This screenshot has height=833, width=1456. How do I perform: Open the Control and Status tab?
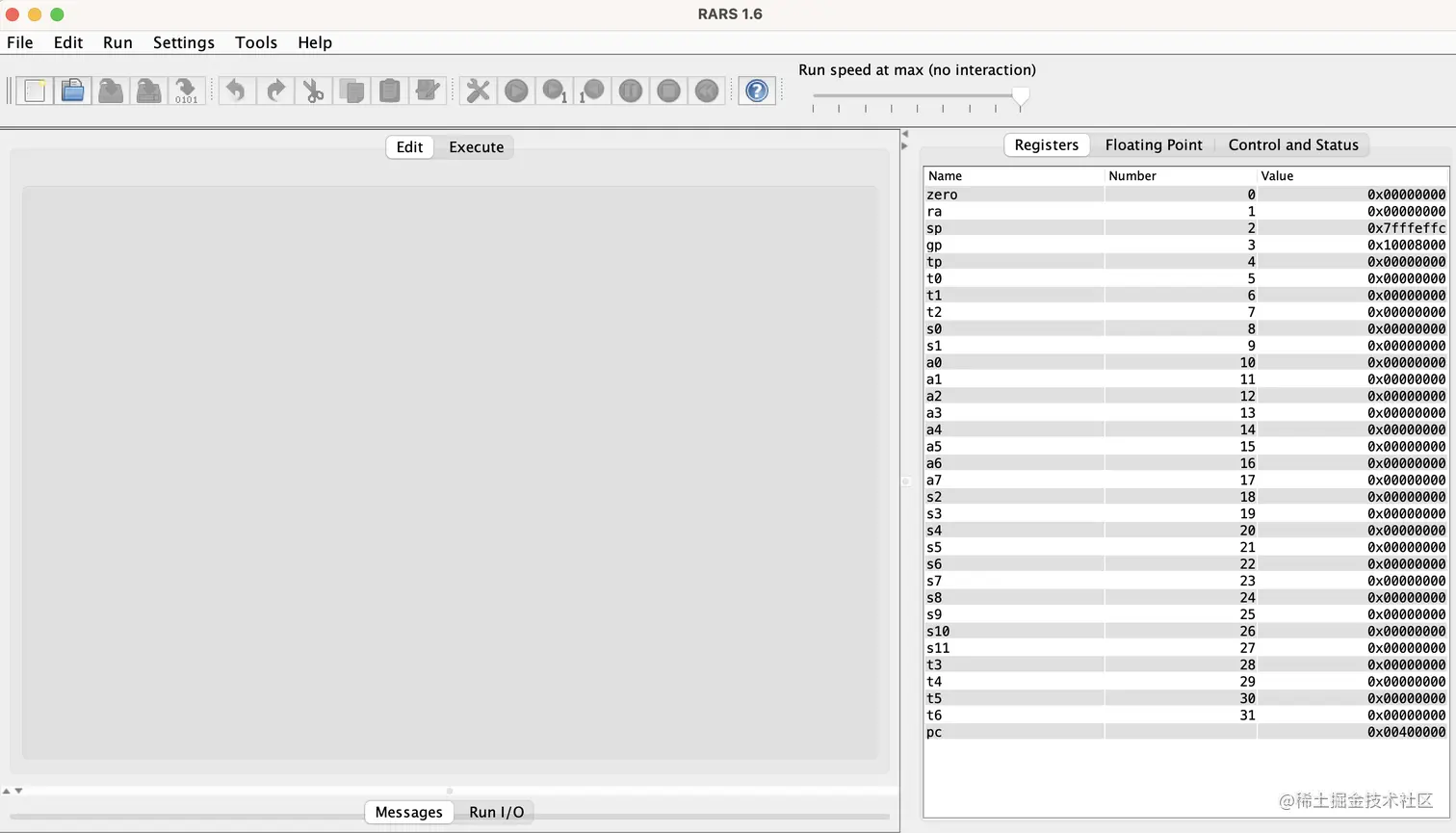tap(1293, 145)
